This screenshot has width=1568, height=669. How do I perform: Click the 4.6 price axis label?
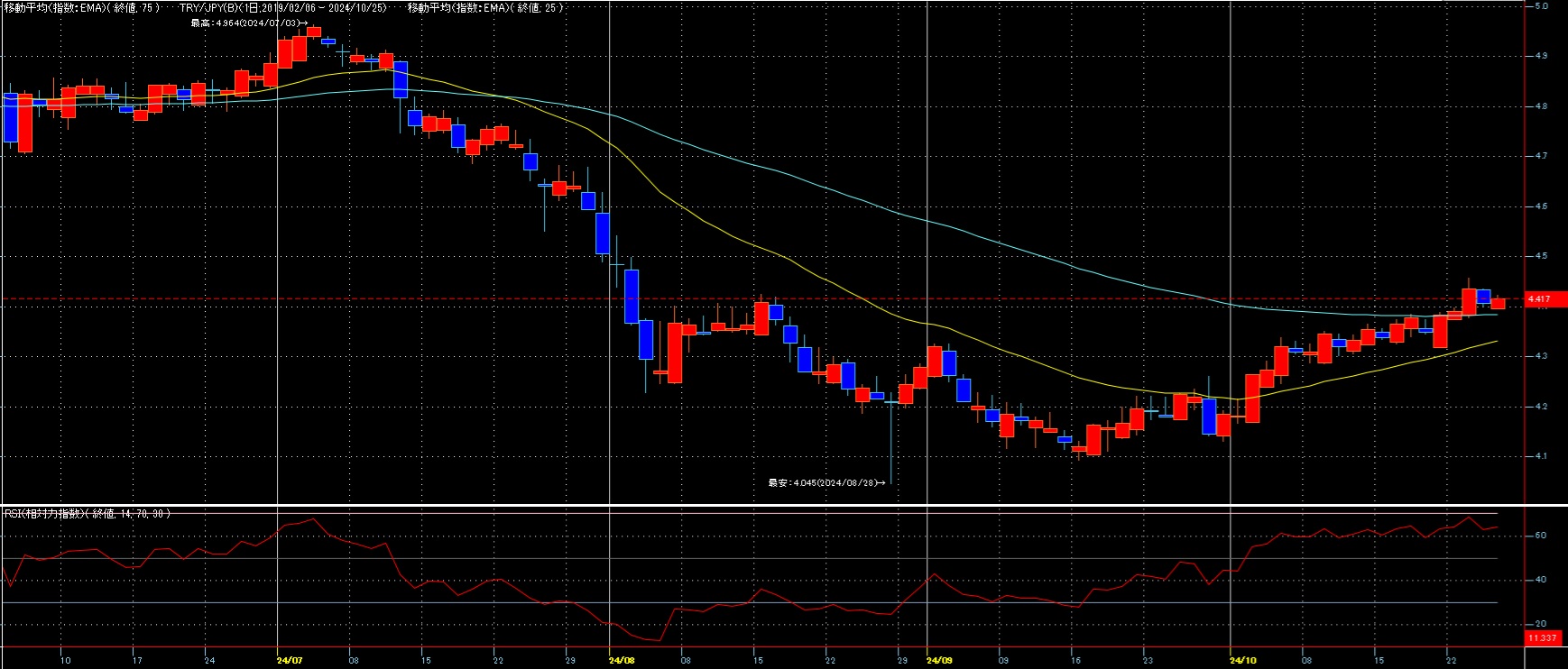[x=1541, y=206]
